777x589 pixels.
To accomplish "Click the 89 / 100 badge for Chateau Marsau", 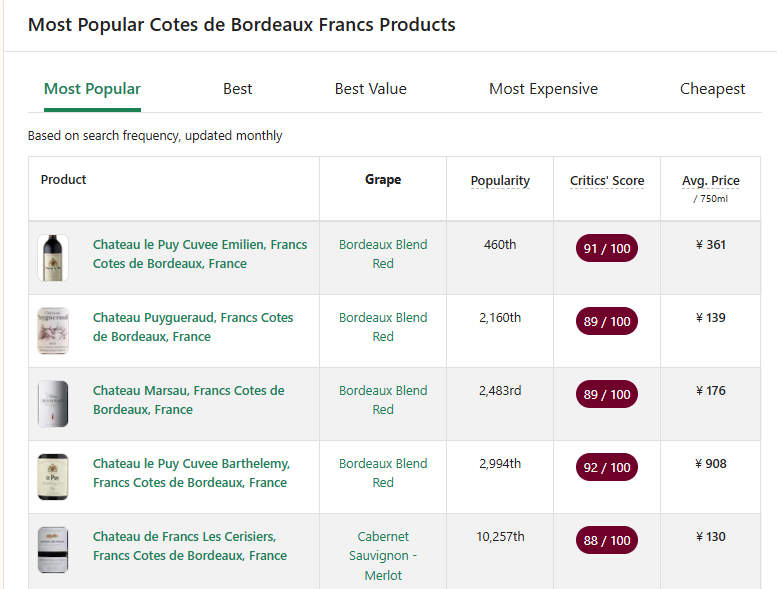I will pyautogui.click(x=607, y=394).
